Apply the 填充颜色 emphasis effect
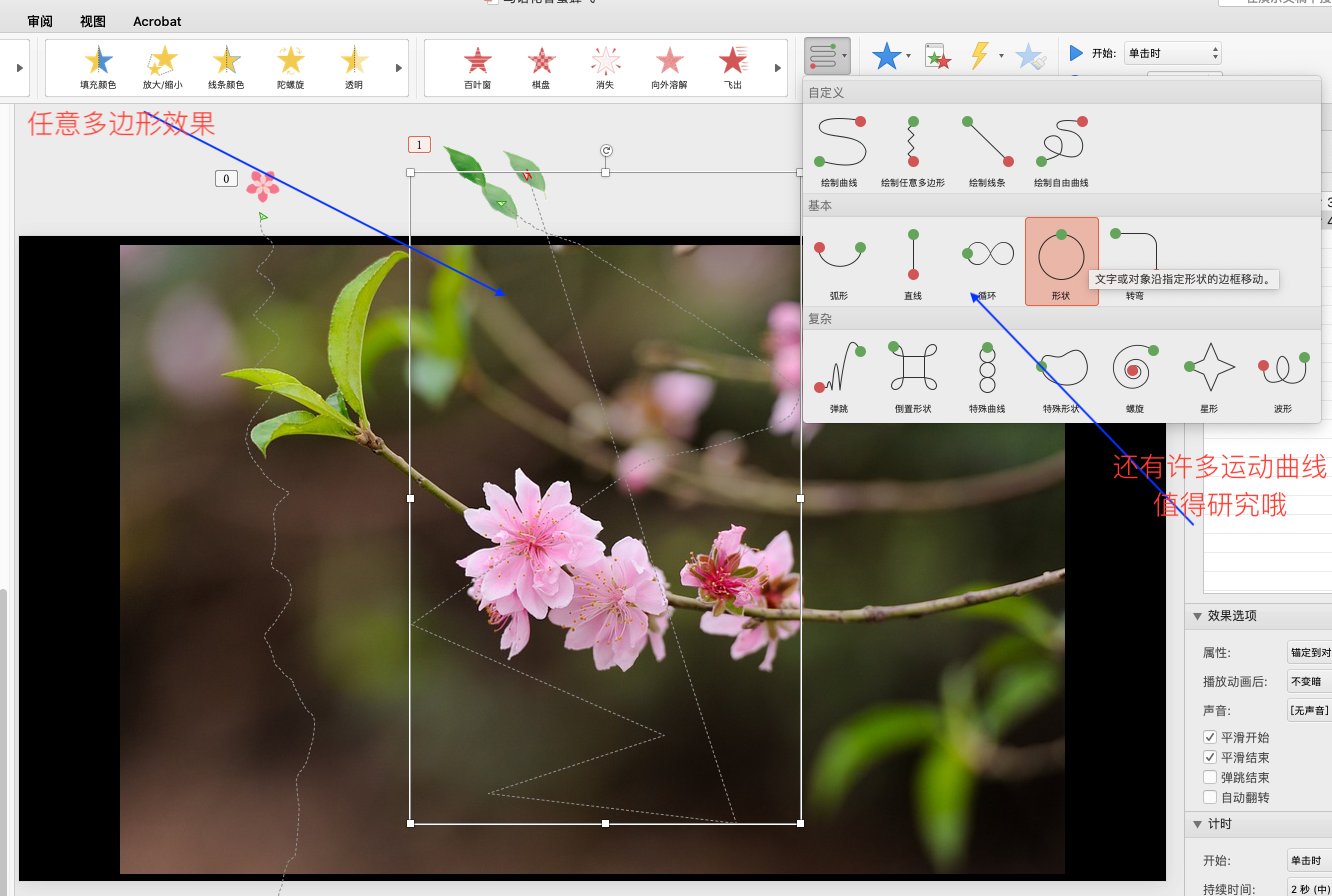The height and width of the screenshot is (896, 1332). 98,68
